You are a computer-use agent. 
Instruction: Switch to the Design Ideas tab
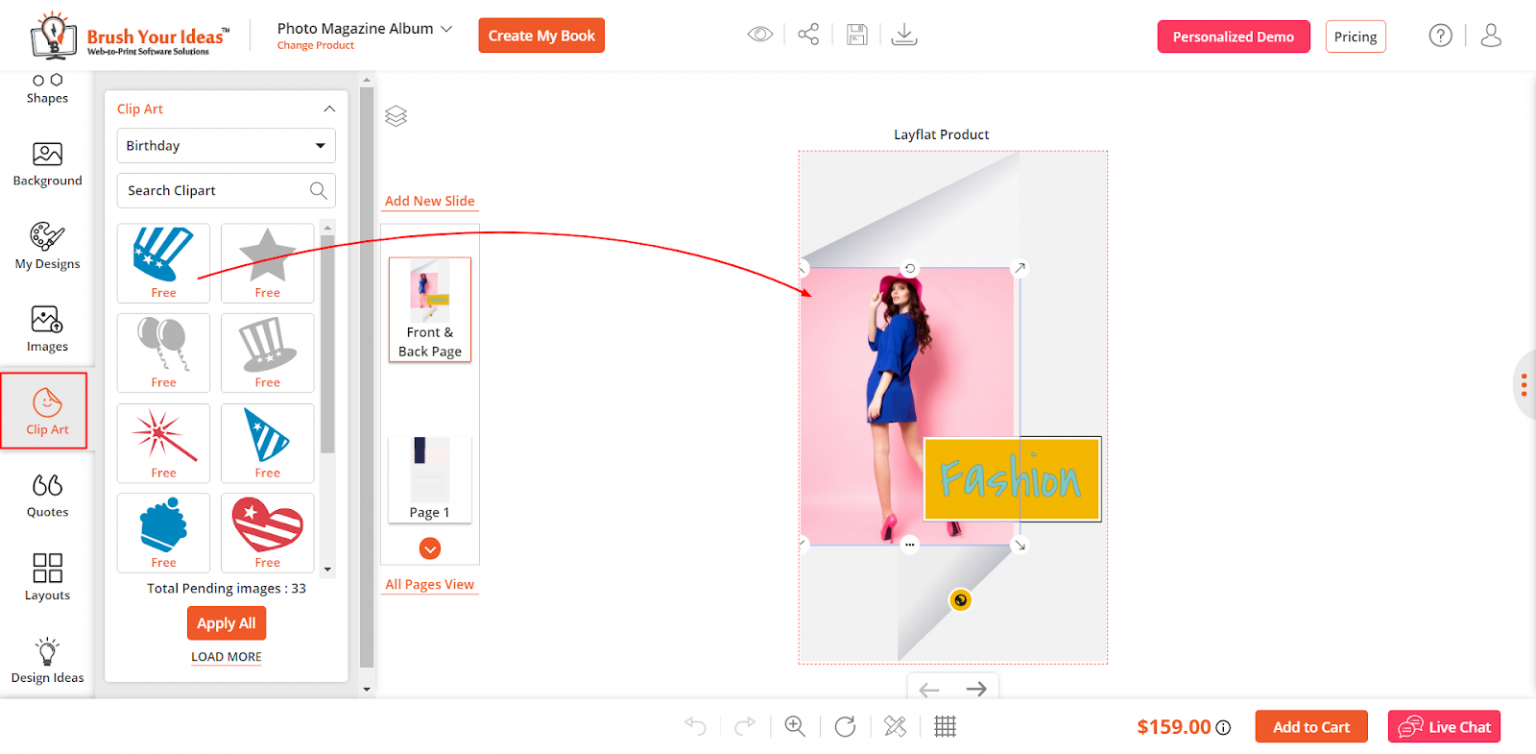[45, 660]
